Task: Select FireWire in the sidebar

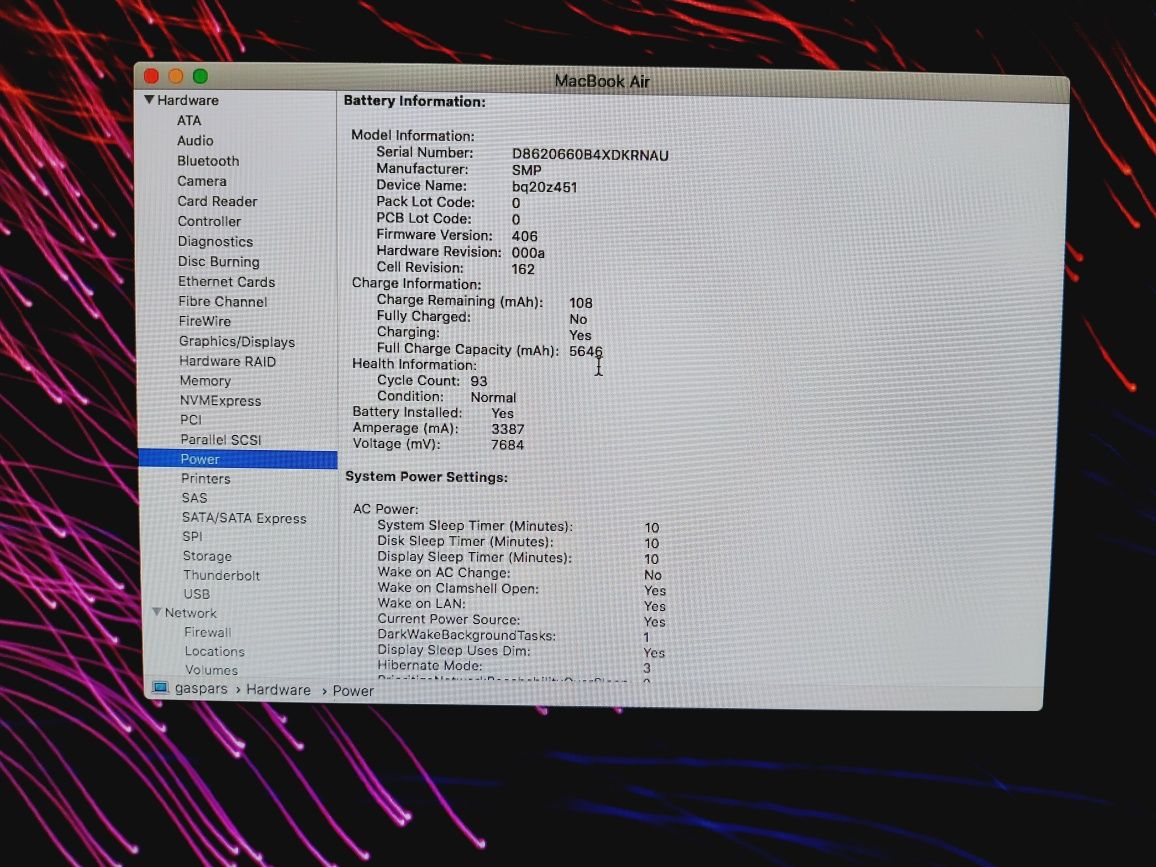Action: pos(205,321)
